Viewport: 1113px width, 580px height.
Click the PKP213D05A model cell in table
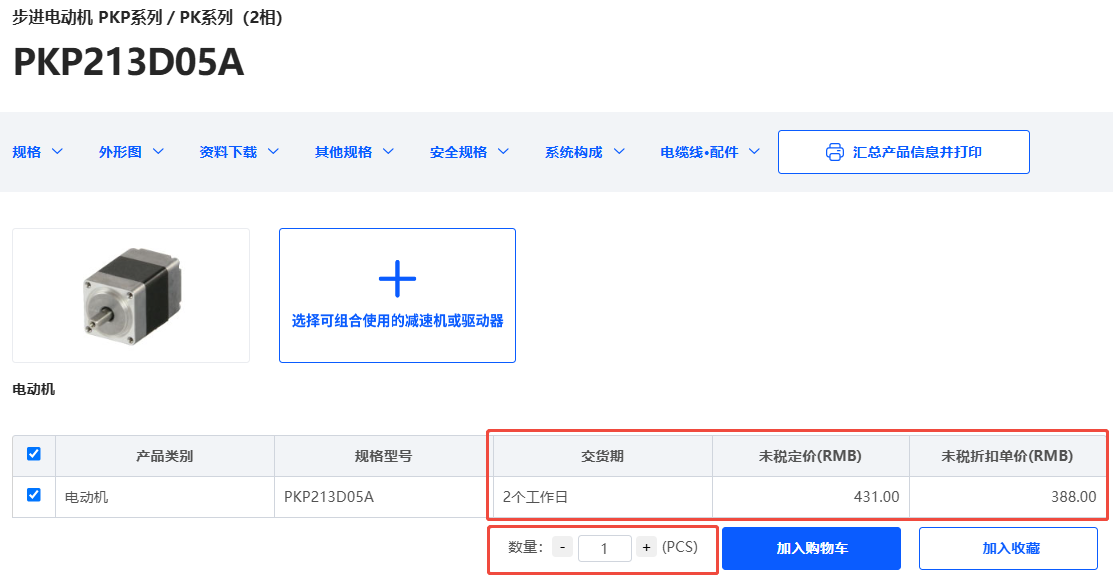point(329,496)
